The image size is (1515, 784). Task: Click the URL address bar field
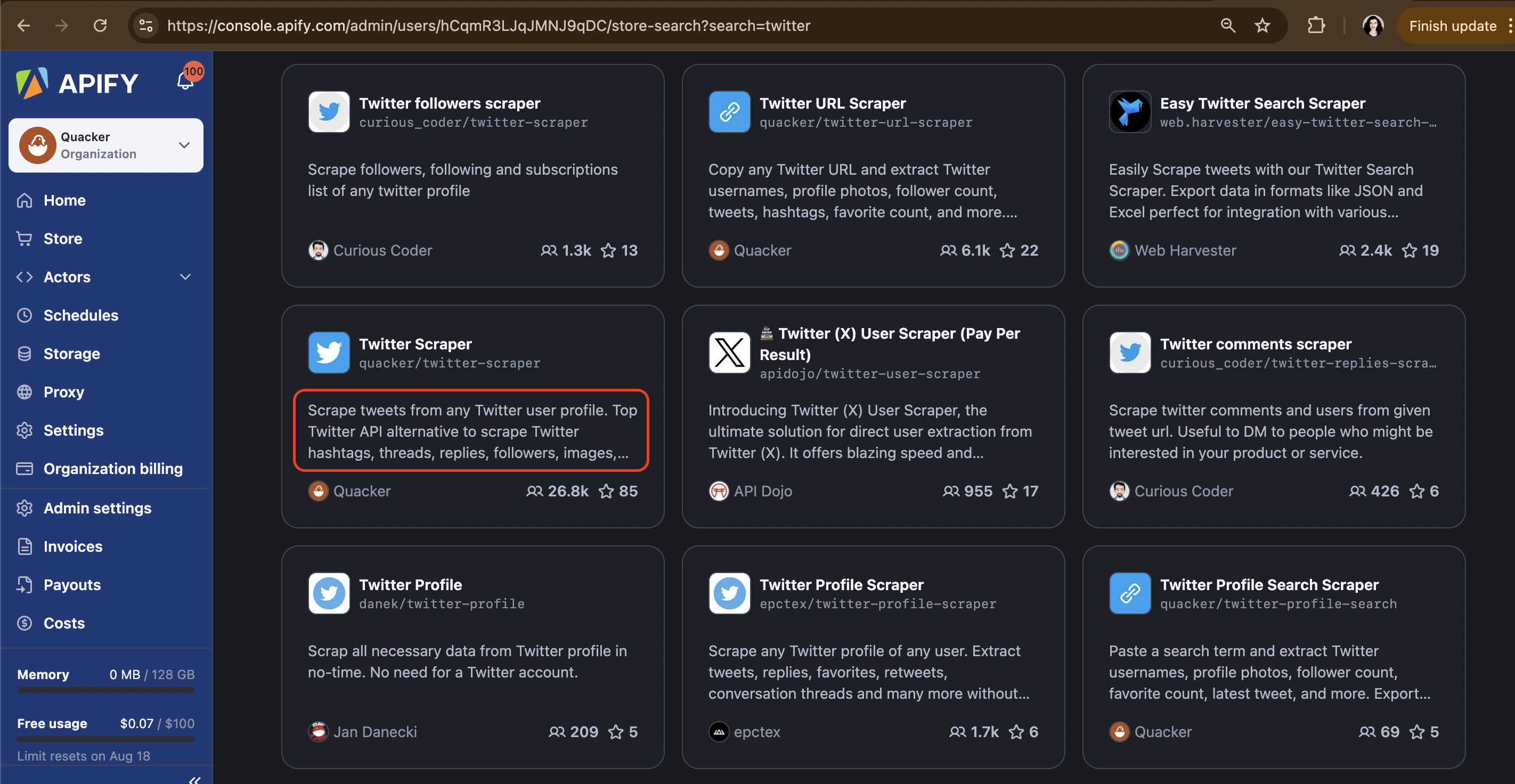click(488, 26)
